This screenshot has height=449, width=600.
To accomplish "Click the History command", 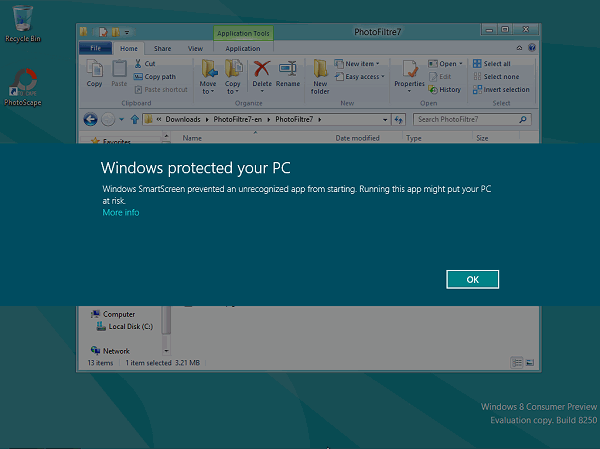I will [445, 90].
